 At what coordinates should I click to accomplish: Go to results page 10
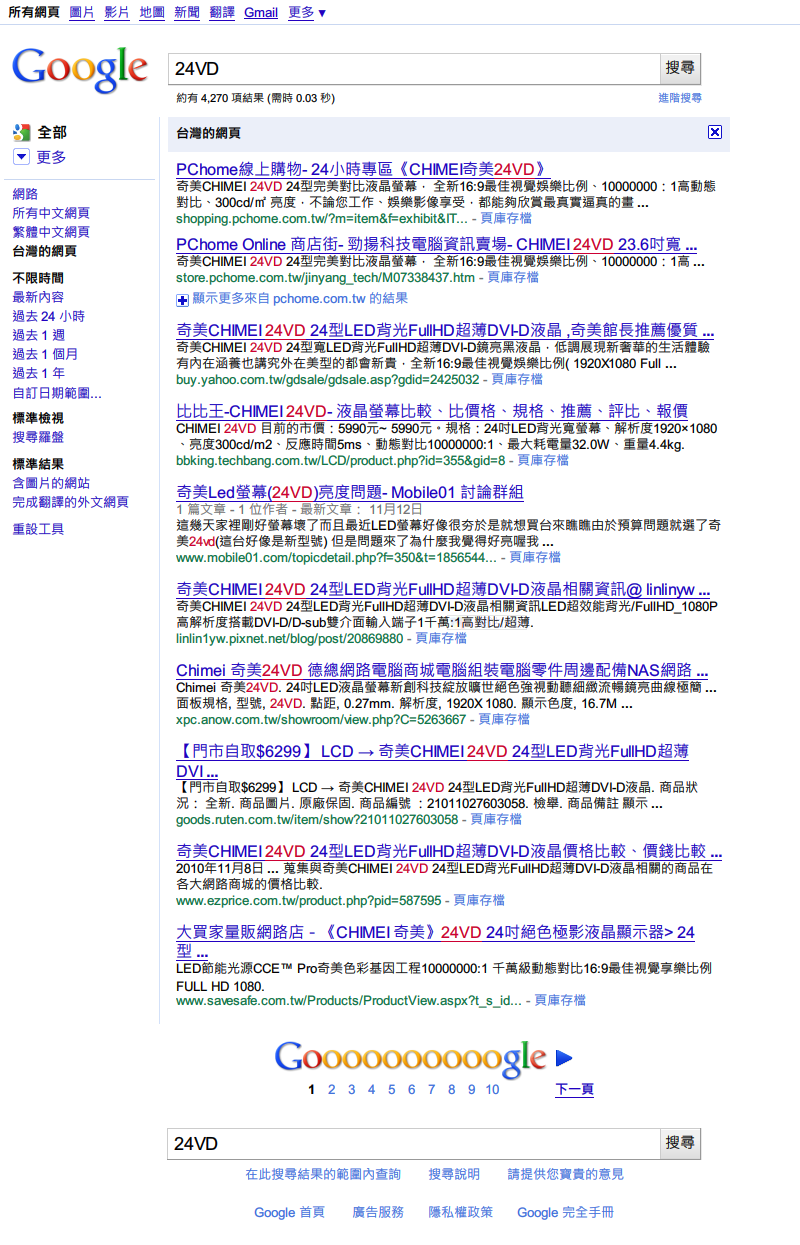pyautogui.click(x=493, y=1090)
